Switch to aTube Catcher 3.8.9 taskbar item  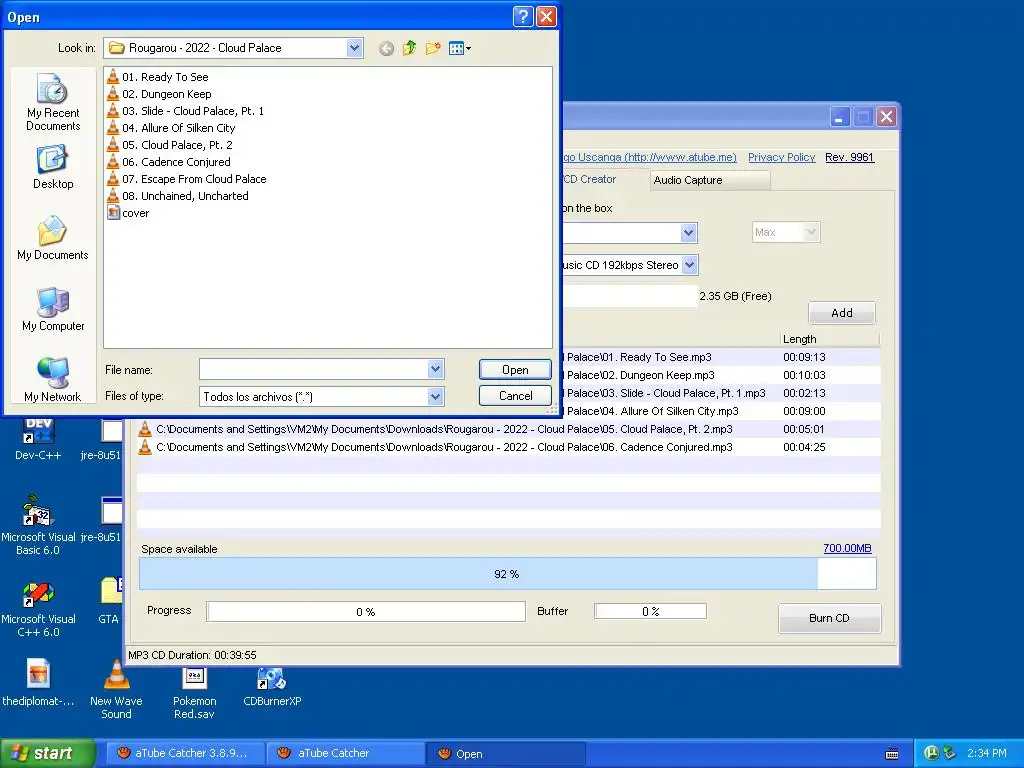184,753
